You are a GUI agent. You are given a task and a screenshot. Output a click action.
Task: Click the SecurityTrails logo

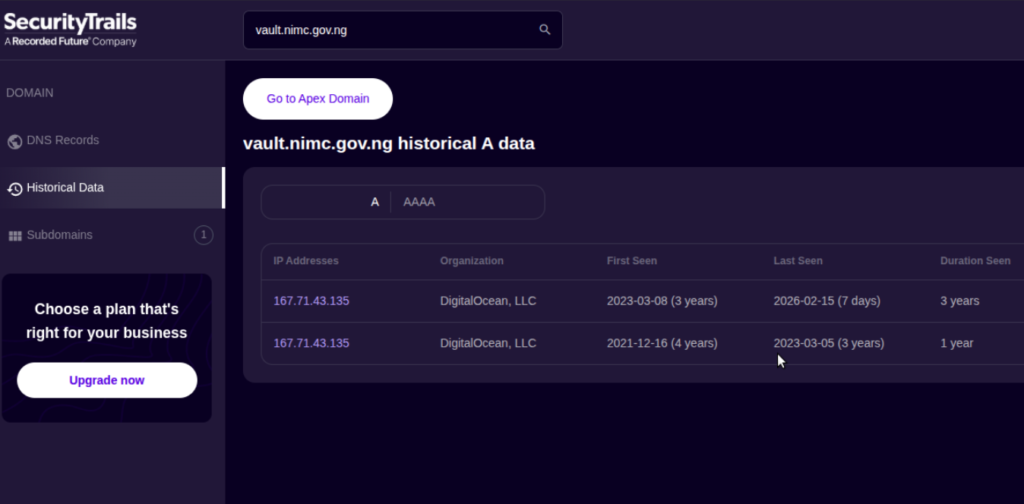click(x=70, y=29)
